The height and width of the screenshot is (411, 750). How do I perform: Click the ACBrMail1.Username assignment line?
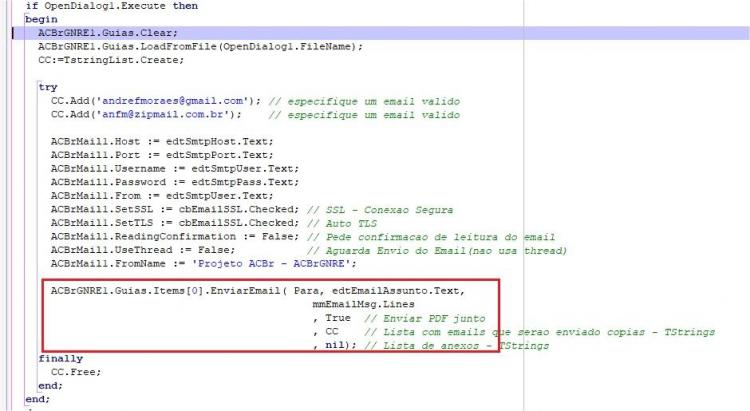(x=175, y=168)
